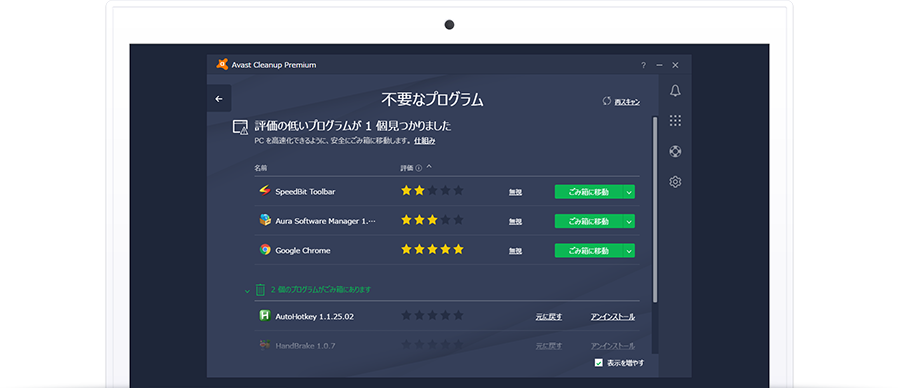Click the Aura Software Manager star rating
Screen dimensions: 898x388
click(x=432, y=220)
